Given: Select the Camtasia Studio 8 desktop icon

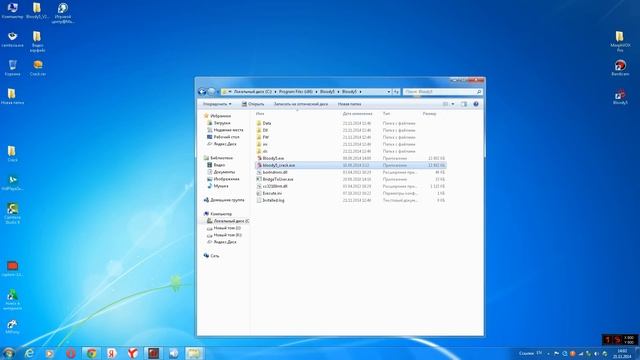Looking at the screenshot, I should pos(12,213).
